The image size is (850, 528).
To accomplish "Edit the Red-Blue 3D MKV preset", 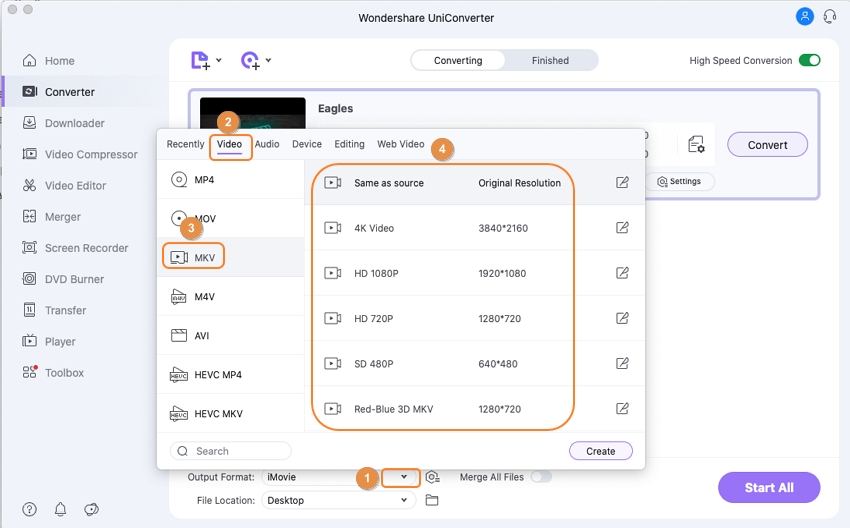I will point(622,408).
